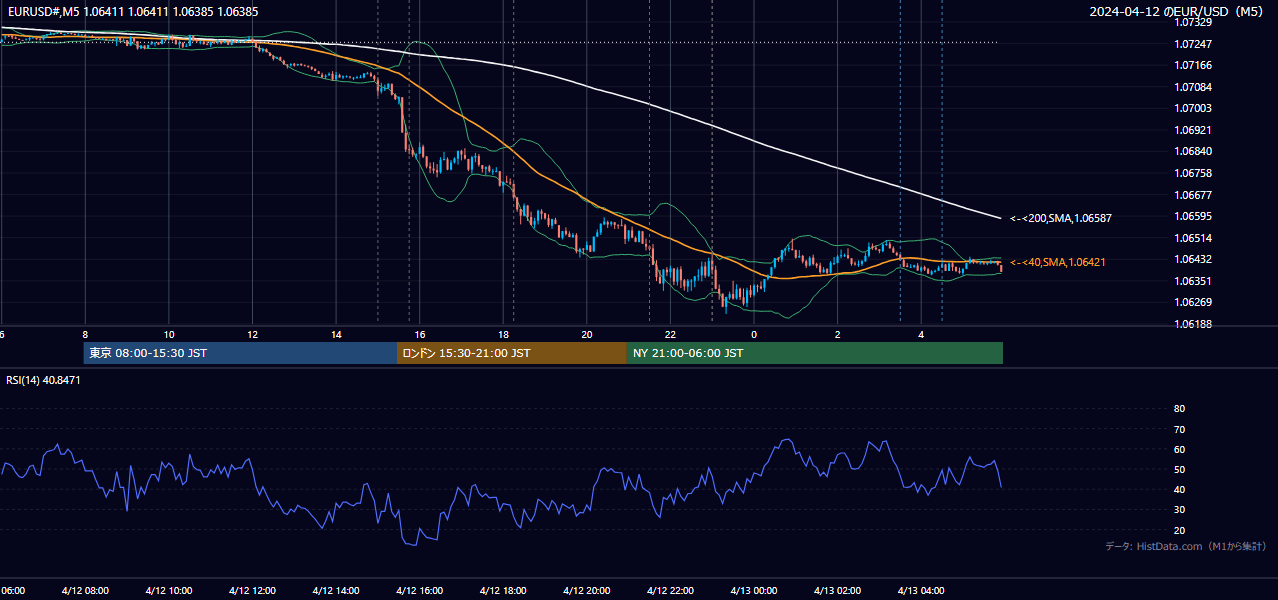Click RSI axis level 60
The height and width of the screenshot is (600, 1278).
1179,449
